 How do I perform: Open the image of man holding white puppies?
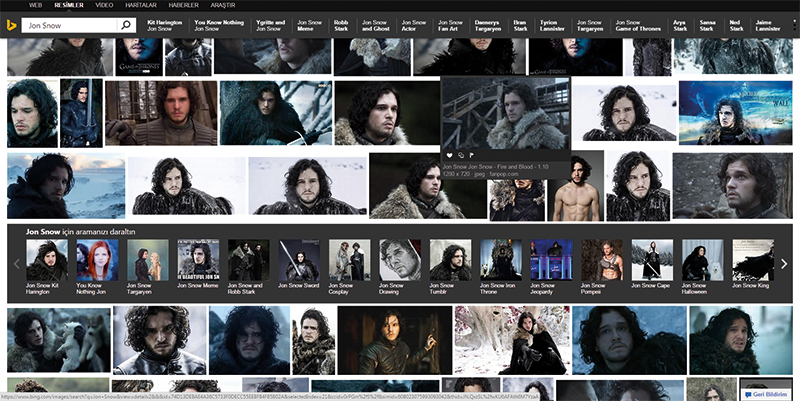coord(59,340)
